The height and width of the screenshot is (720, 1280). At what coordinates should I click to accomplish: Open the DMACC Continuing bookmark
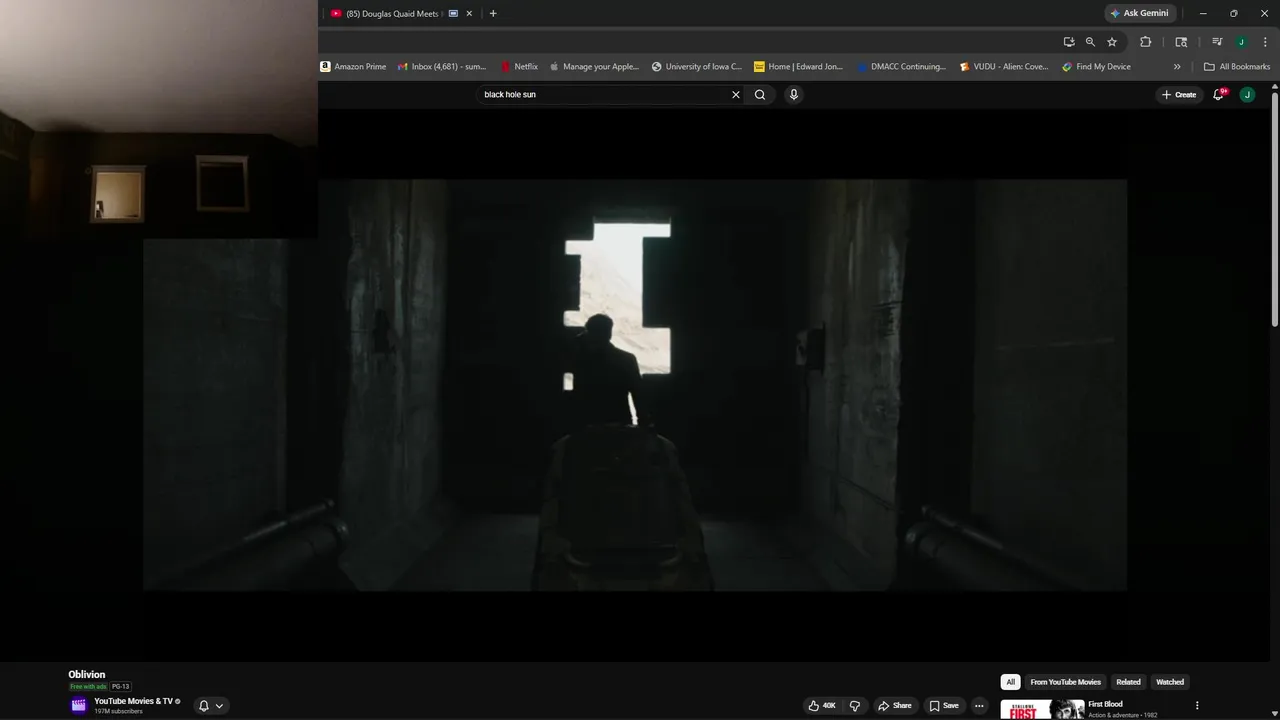tap(901, 67)
